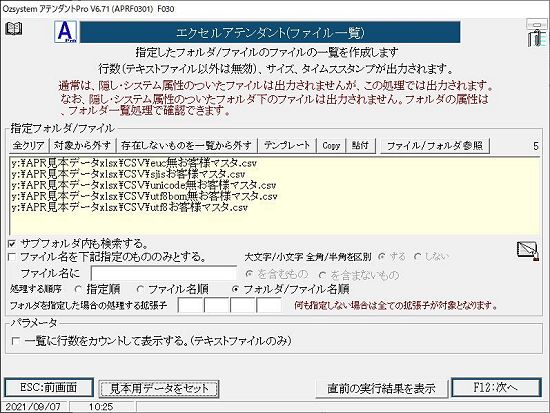The image size is (550, 413).
Task: Open the テンプレート button
Action: coord(287,146)
